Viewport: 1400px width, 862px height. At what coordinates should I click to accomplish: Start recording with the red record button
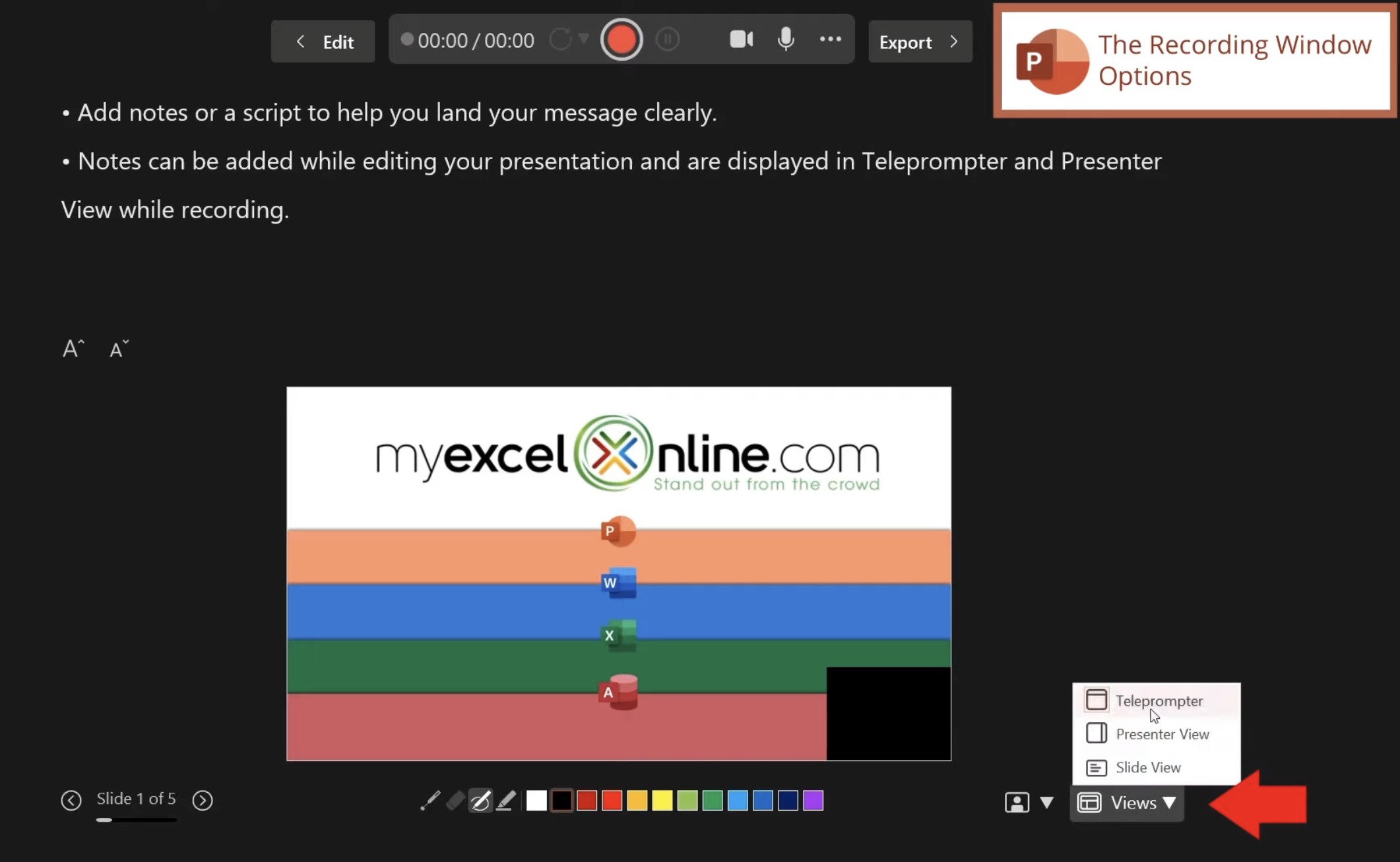pyautogui.click(x=621, y=40)
